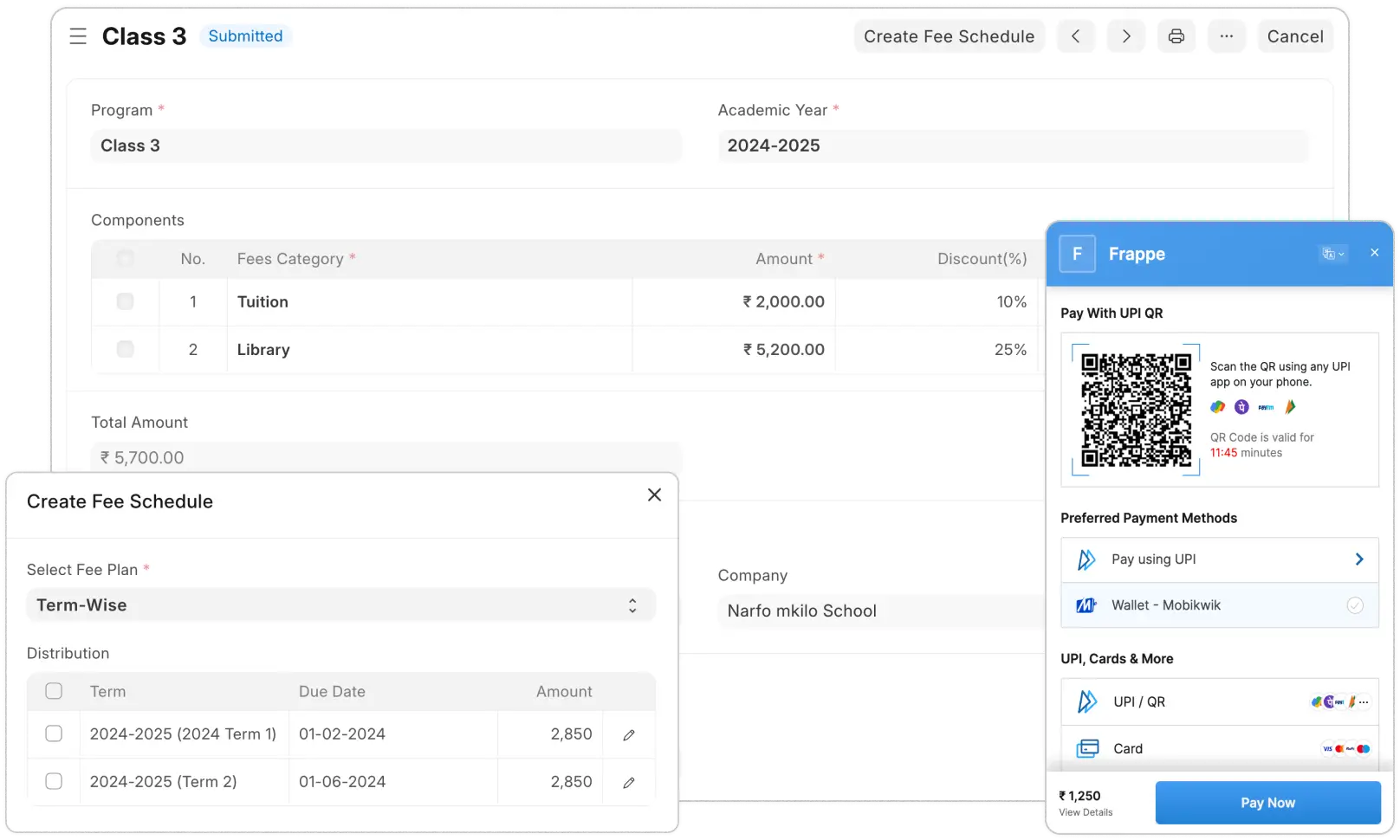Click the print icon
Image resolution: width=1400 pixels, height=840 pixels.
pos(1176,36)
